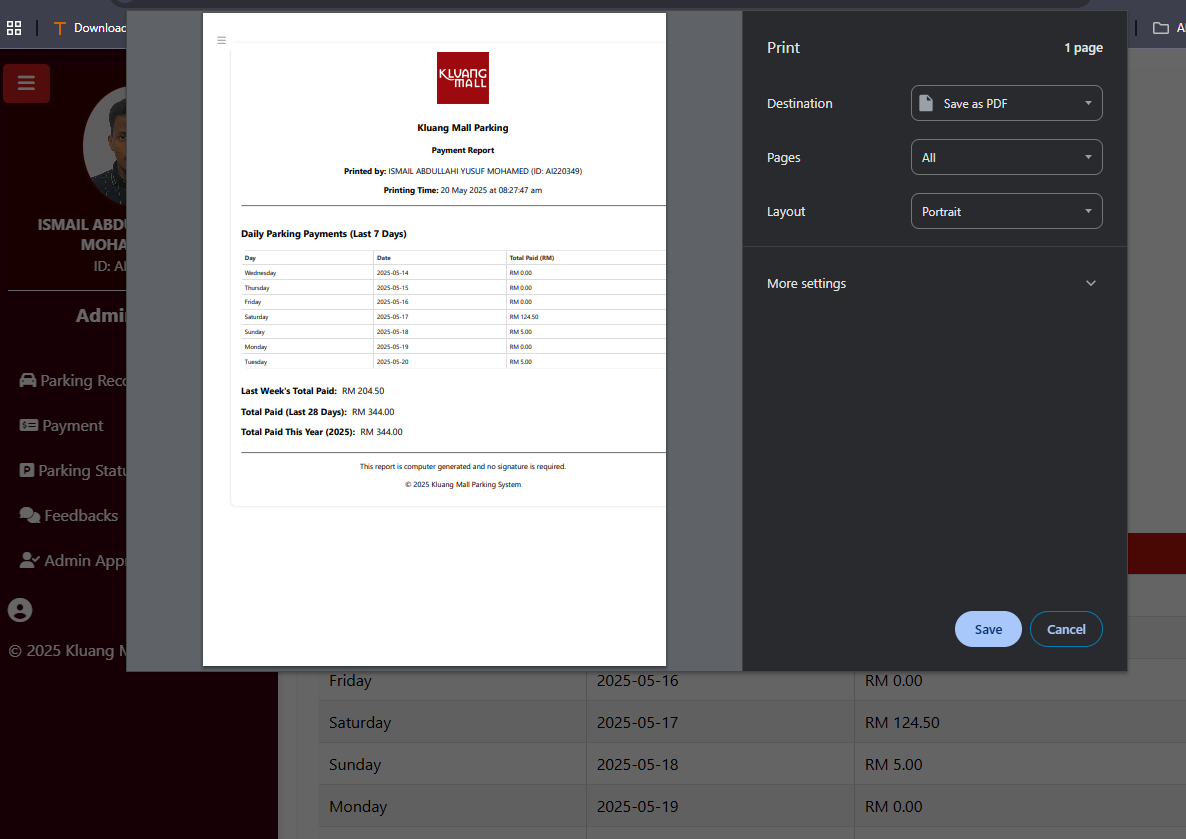Click the admin profile photo
This screenshot has height=839, width=1186.
(105, 145)
